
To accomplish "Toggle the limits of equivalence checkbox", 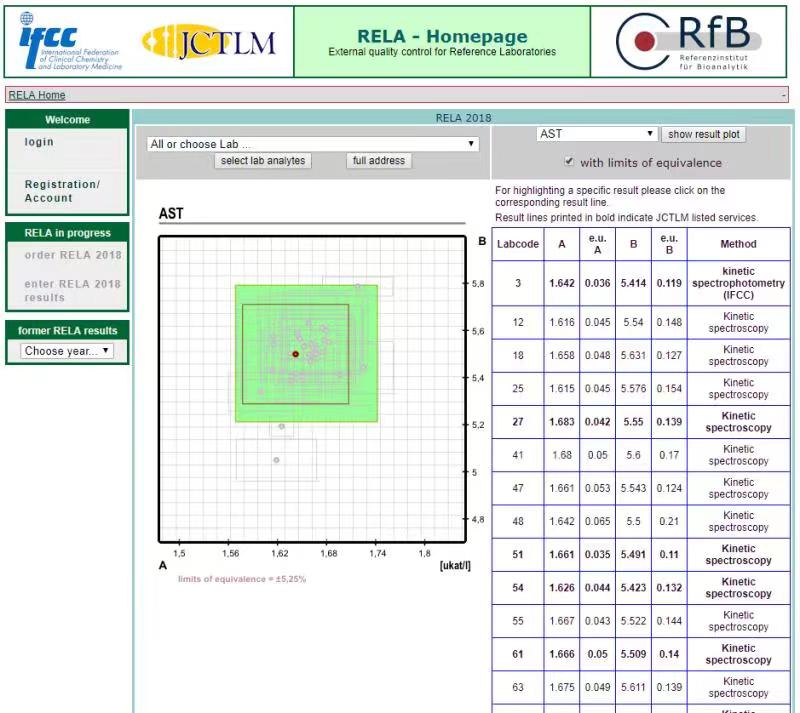I will [x=569, y=162].
